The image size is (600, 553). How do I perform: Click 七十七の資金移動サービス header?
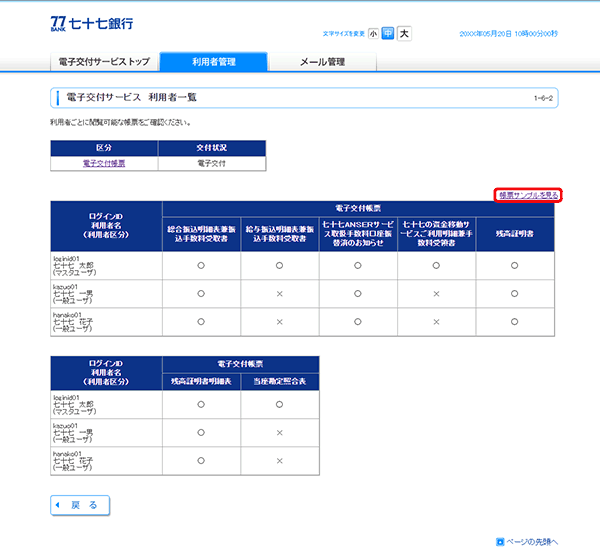[436, 234]
